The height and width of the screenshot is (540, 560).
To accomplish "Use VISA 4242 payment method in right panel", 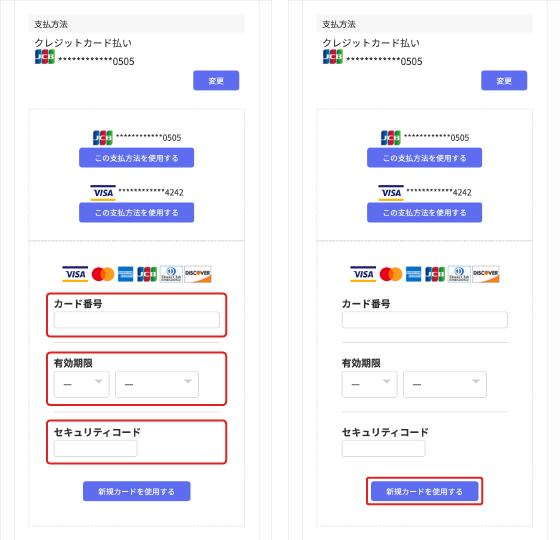I will coord(424,212).
